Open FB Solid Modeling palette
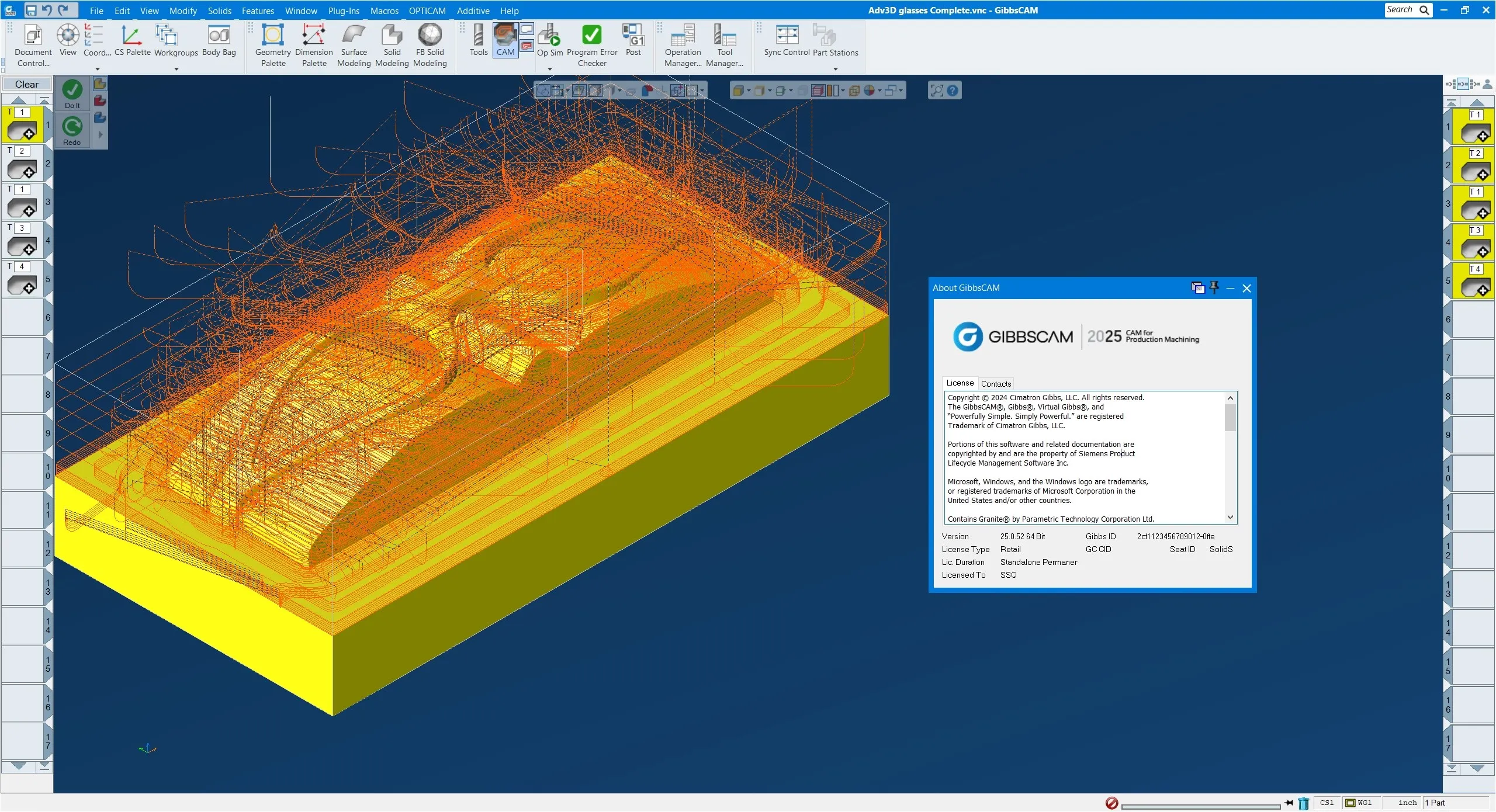The width and height of the screenshot is (1496, 812). point(430,46)
